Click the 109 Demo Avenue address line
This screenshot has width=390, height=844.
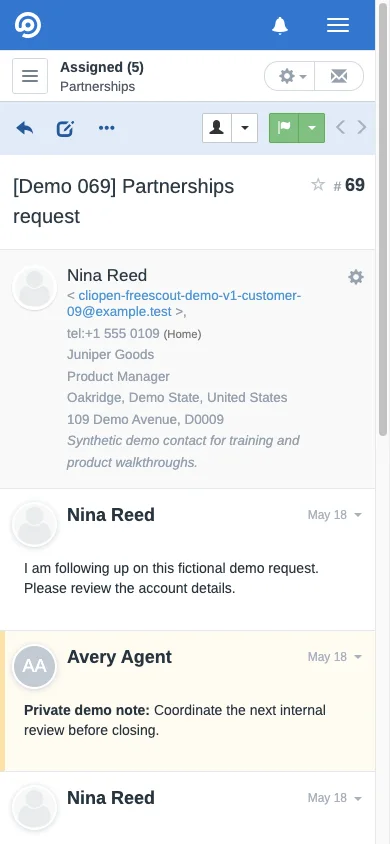pyautogui.click(x=145, y=419)
